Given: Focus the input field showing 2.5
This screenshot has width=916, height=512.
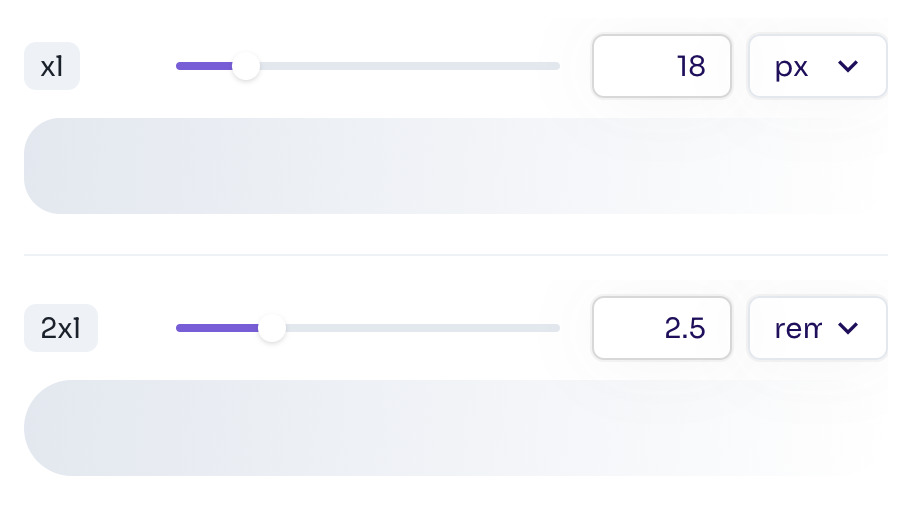Looking at the screenshot, I should (x=661, y=329).
